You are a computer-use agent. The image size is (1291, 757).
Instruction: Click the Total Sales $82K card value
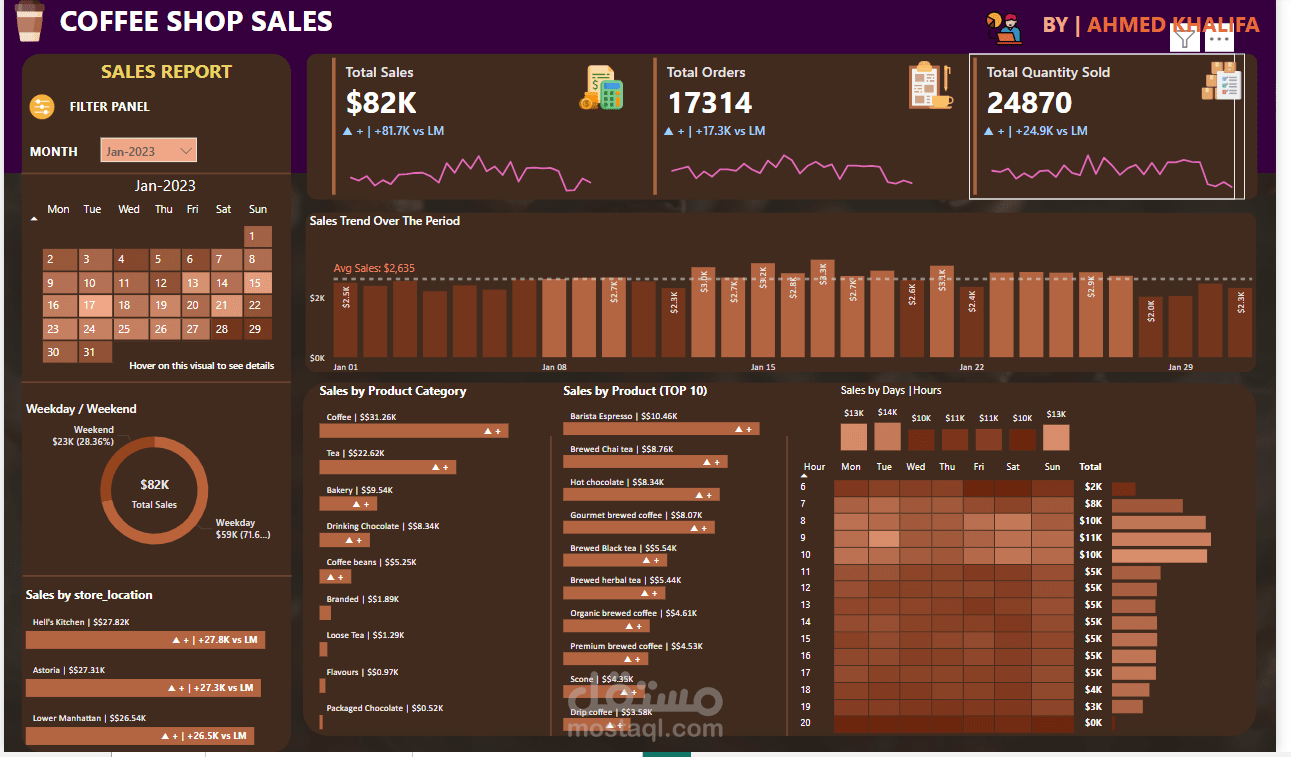(382, 102)
